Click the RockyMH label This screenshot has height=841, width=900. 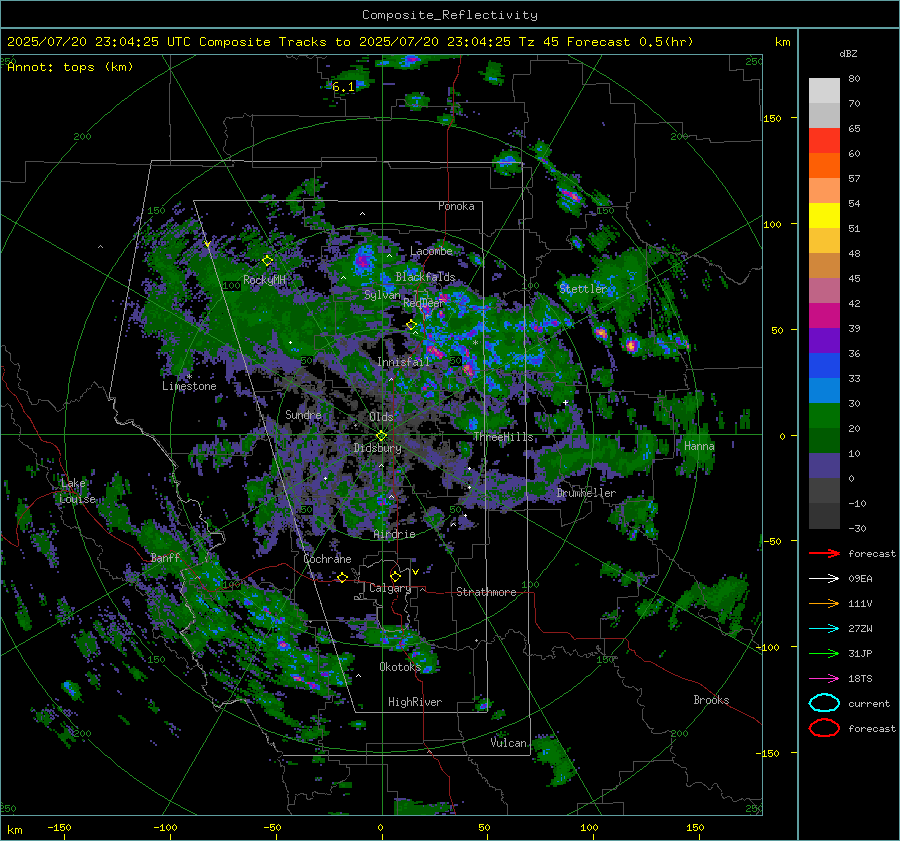pyautogui.click(x=265, y=280)
